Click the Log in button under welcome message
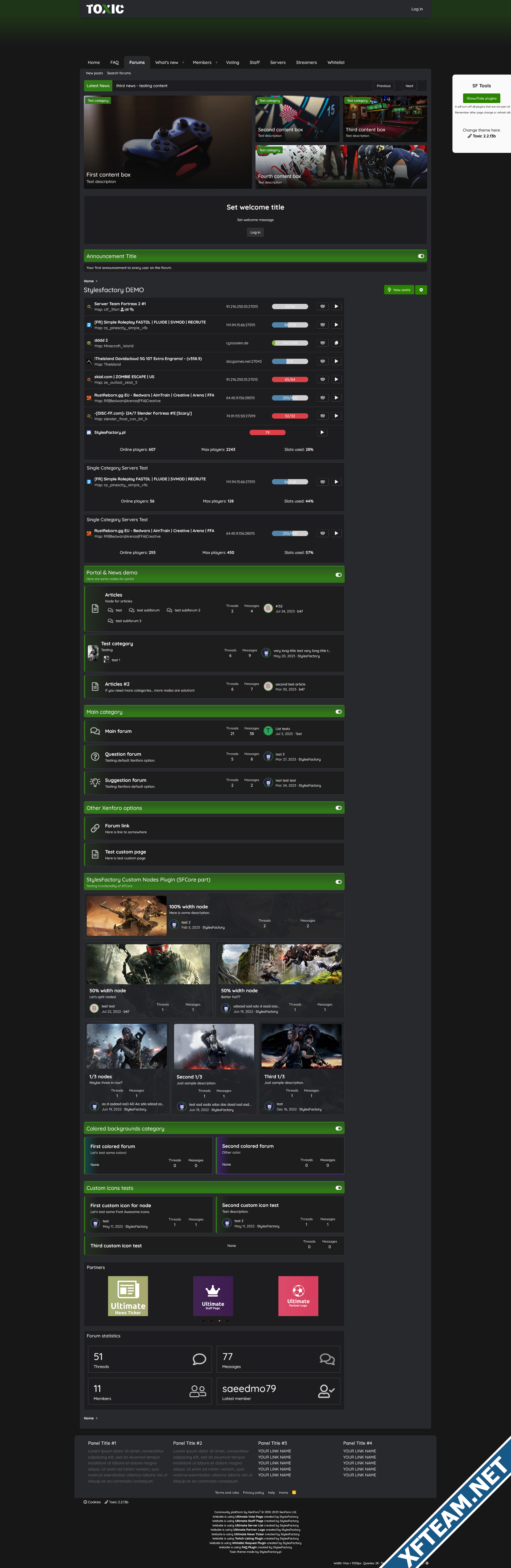Image resolution: width=511 pixels, height=1568 pixels. coord(256,232)
